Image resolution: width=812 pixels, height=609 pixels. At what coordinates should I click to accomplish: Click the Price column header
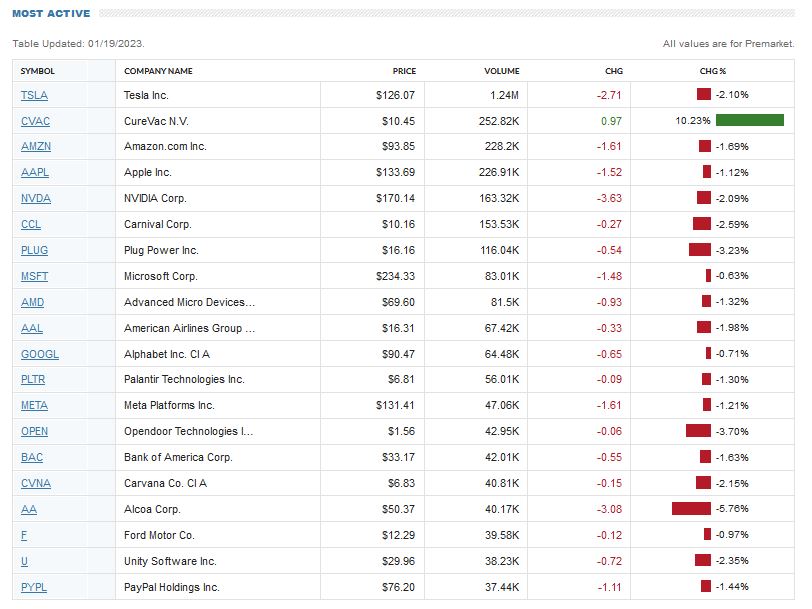tap(404, 71)
